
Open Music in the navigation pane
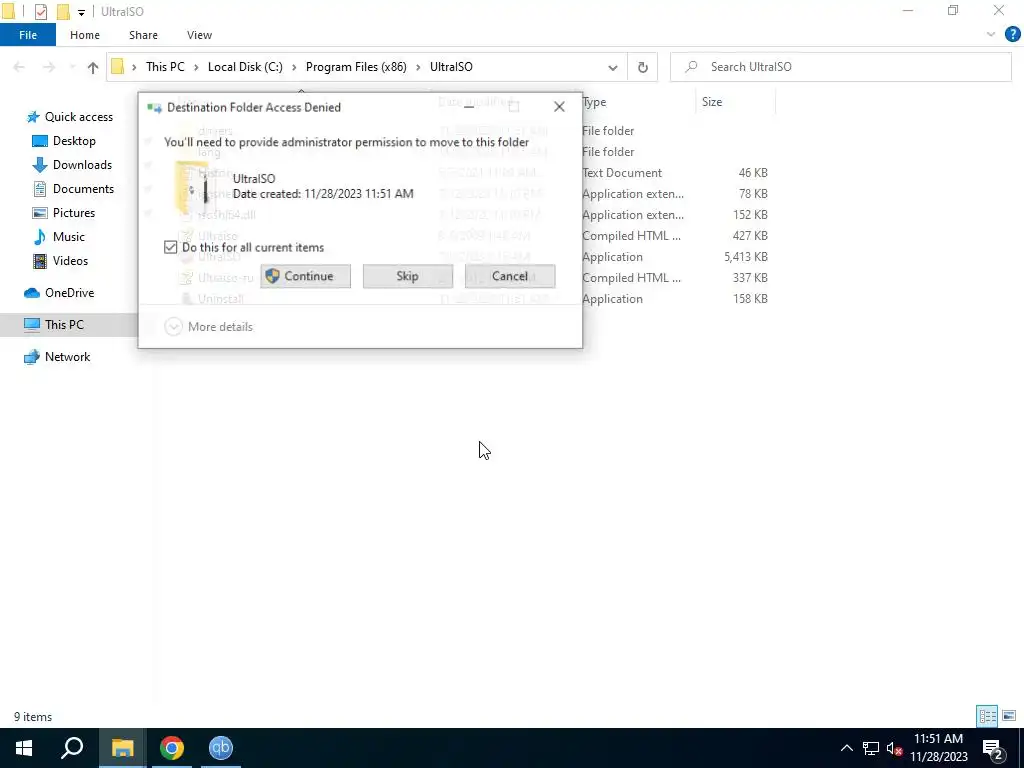pyautogui.click(x=59, y=237)
